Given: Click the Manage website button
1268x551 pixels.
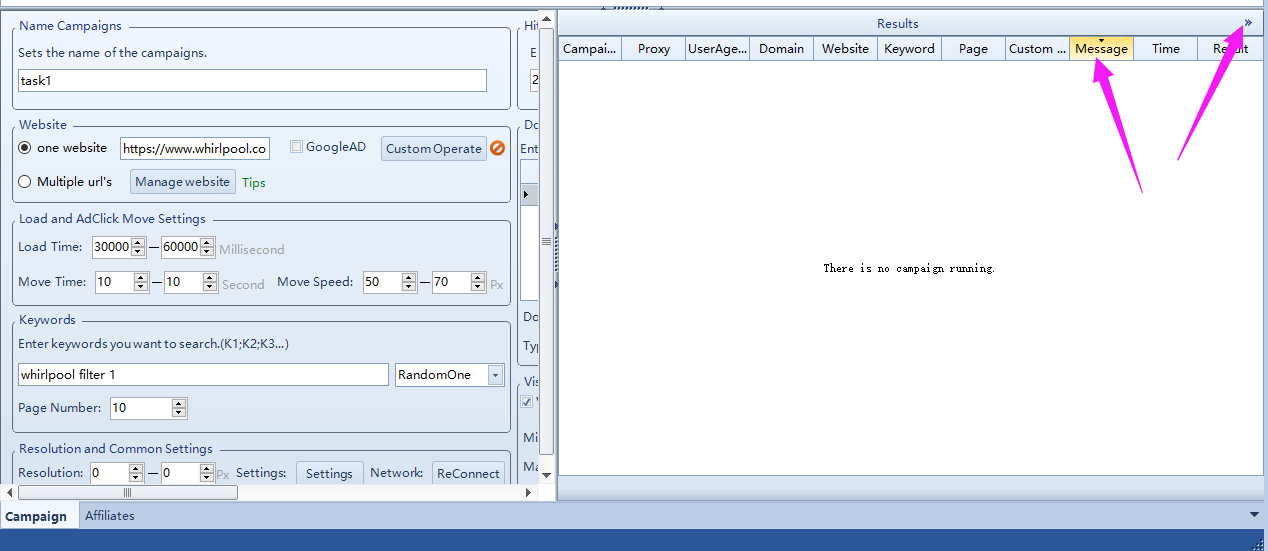Looking at the screenshot, I should click(183, 182).
